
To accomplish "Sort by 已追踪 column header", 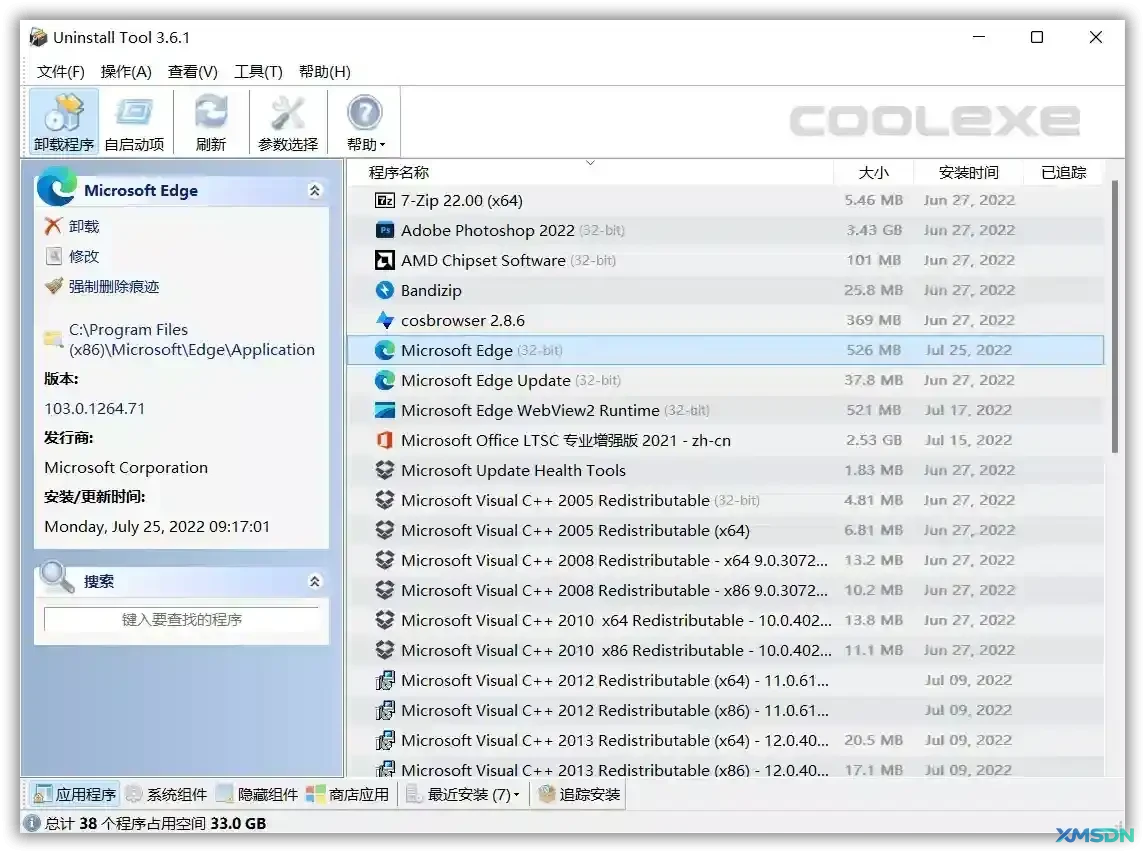I will pos(1063,172).
